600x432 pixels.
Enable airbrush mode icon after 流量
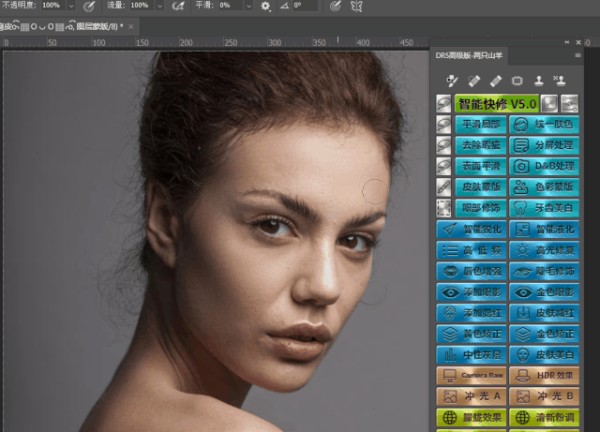(178, 6)
